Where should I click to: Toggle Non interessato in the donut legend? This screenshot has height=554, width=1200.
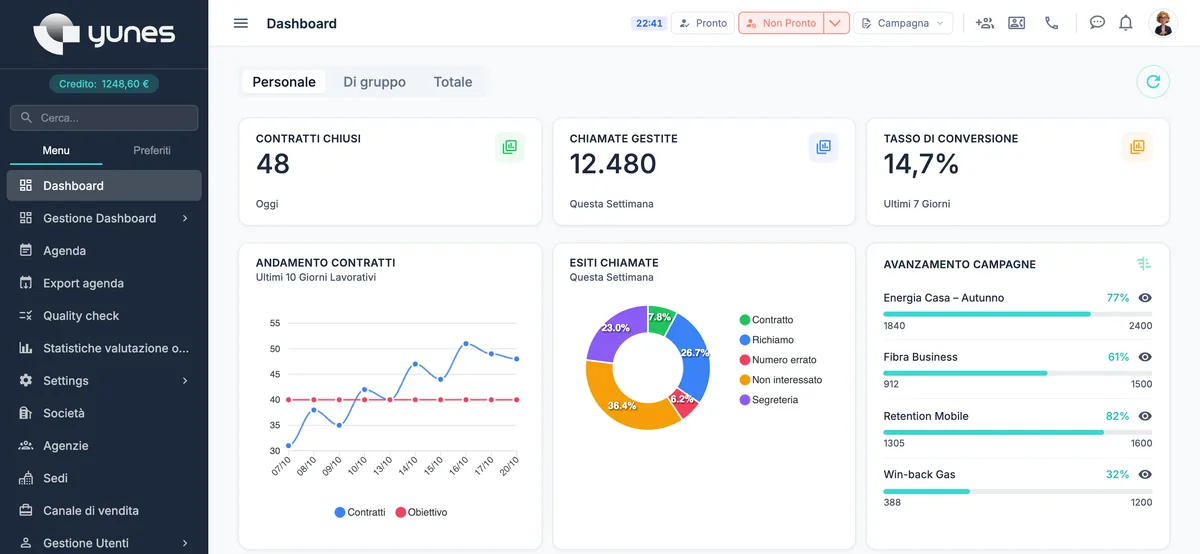(x=781, y=380)
